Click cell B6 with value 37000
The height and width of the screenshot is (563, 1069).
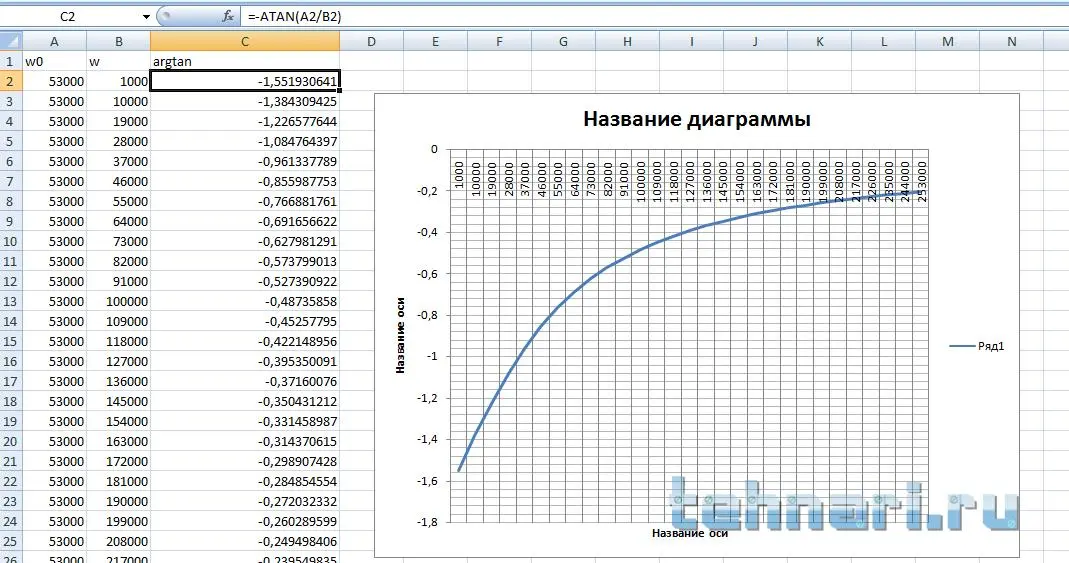pyautogui.click(x=119, y=162)
